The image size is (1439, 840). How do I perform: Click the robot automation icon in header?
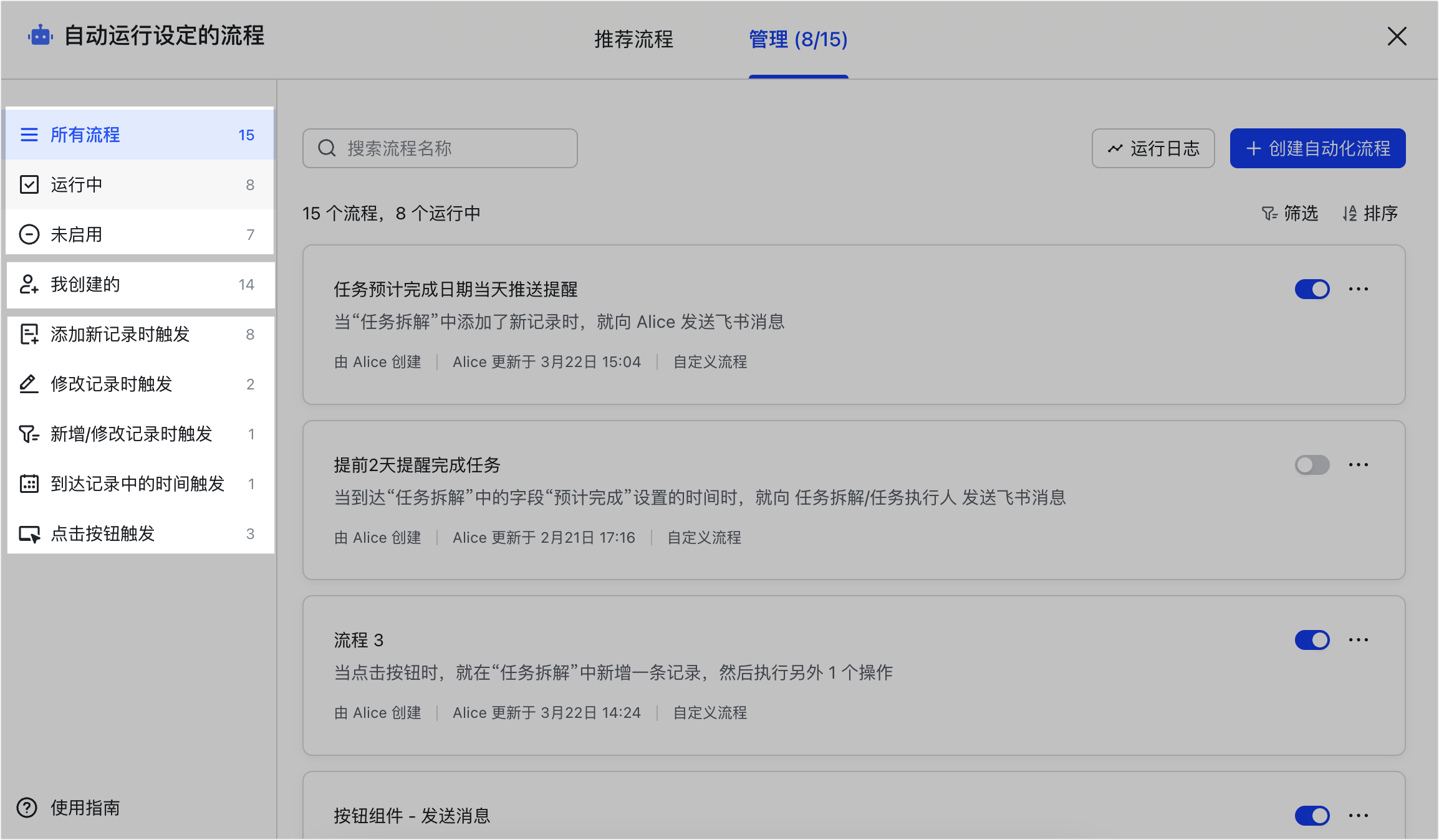tap(41, 36)
